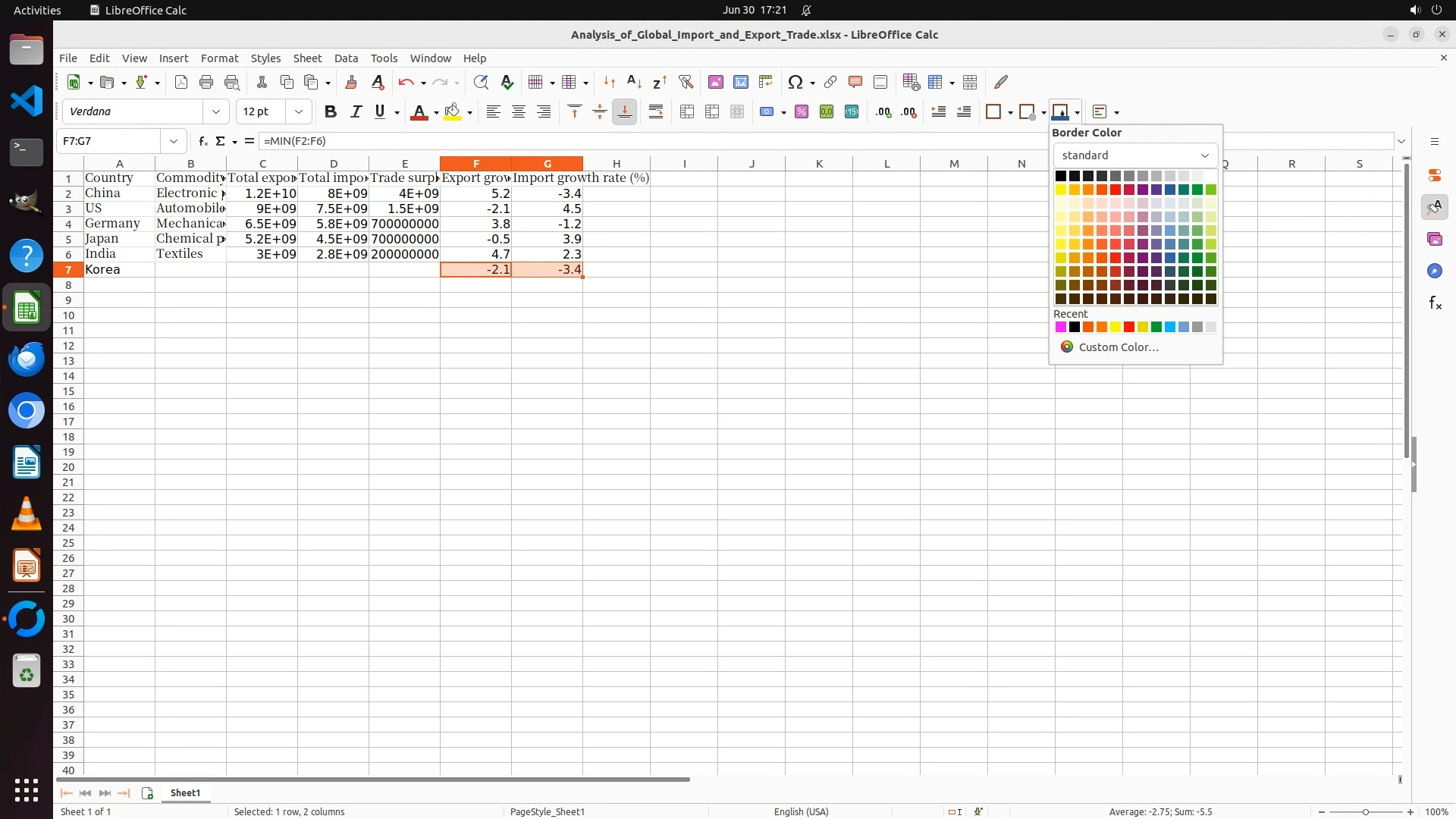Open the Function Wizard next to formula bar
This screenshot has width=1456, height=819.
(x=202, y=141)
